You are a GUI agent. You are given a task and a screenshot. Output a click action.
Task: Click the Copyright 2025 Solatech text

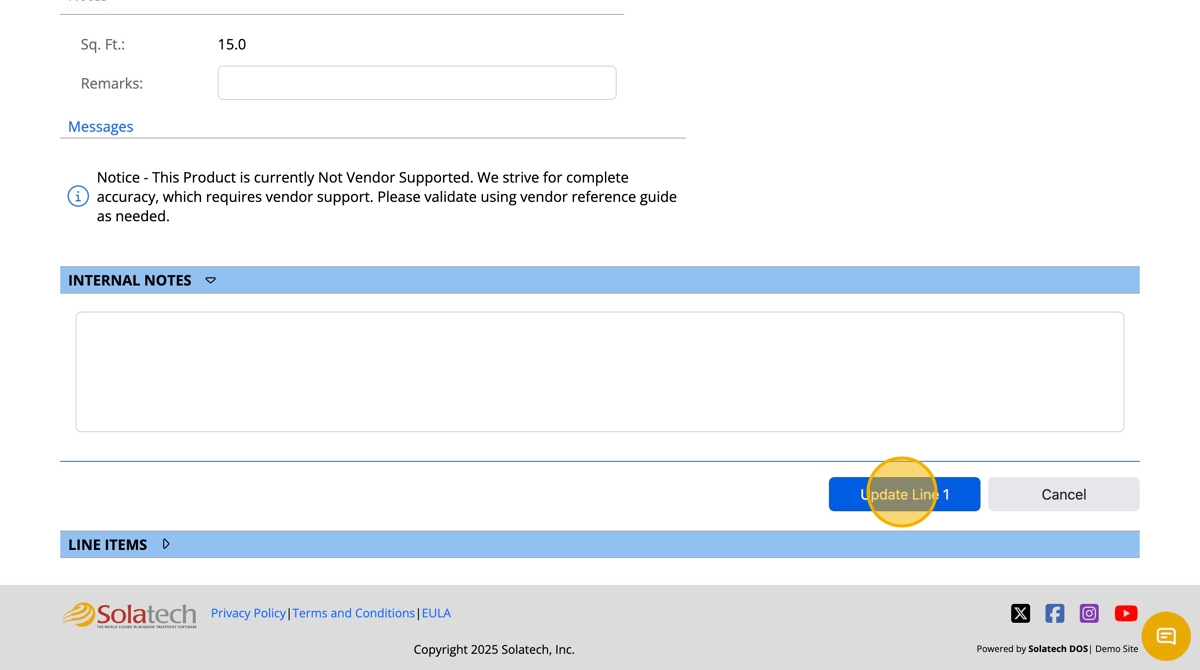click(x=494, y=649)
